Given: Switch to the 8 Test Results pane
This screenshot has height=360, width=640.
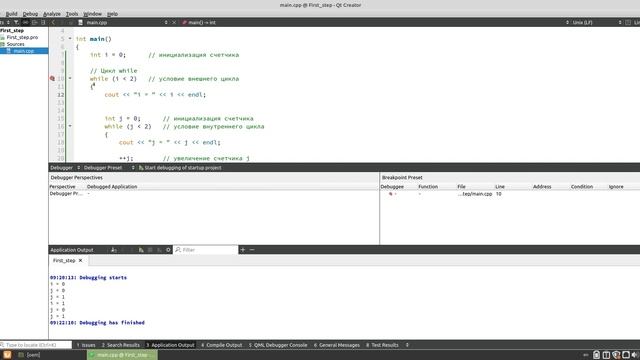Looking at the screenshot, I should pyautogui.click(x=382, y=345).
